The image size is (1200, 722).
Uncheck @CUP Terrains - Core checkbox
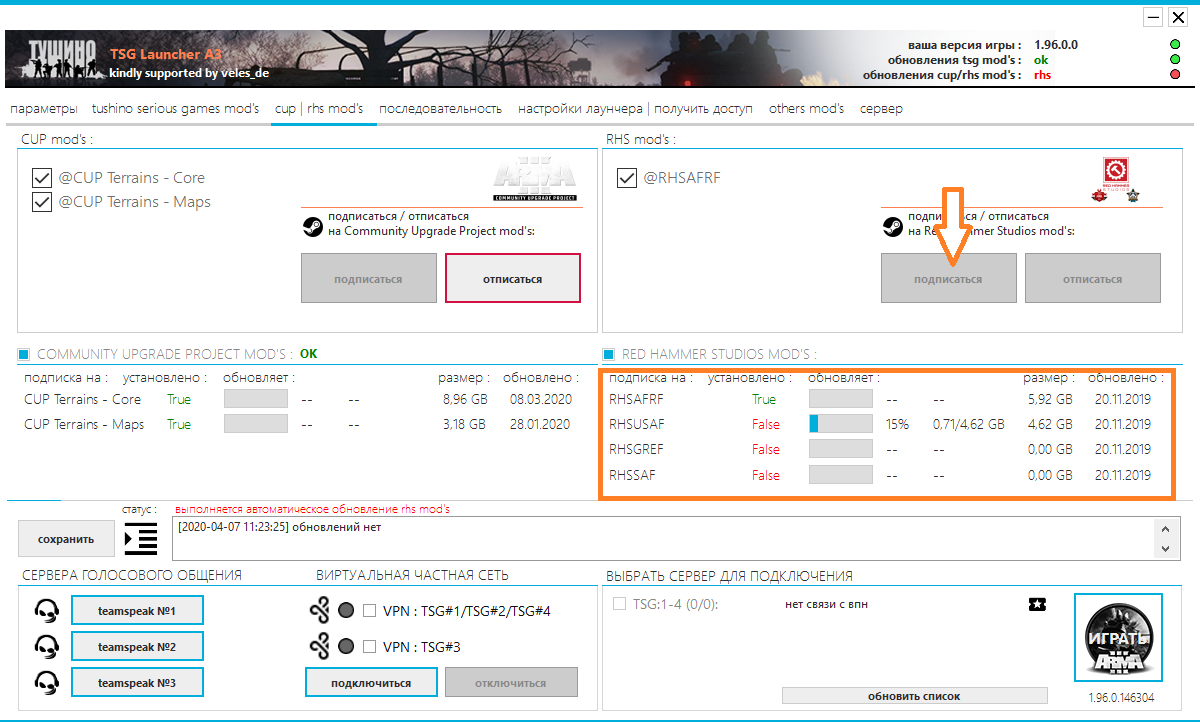[42, 178]
